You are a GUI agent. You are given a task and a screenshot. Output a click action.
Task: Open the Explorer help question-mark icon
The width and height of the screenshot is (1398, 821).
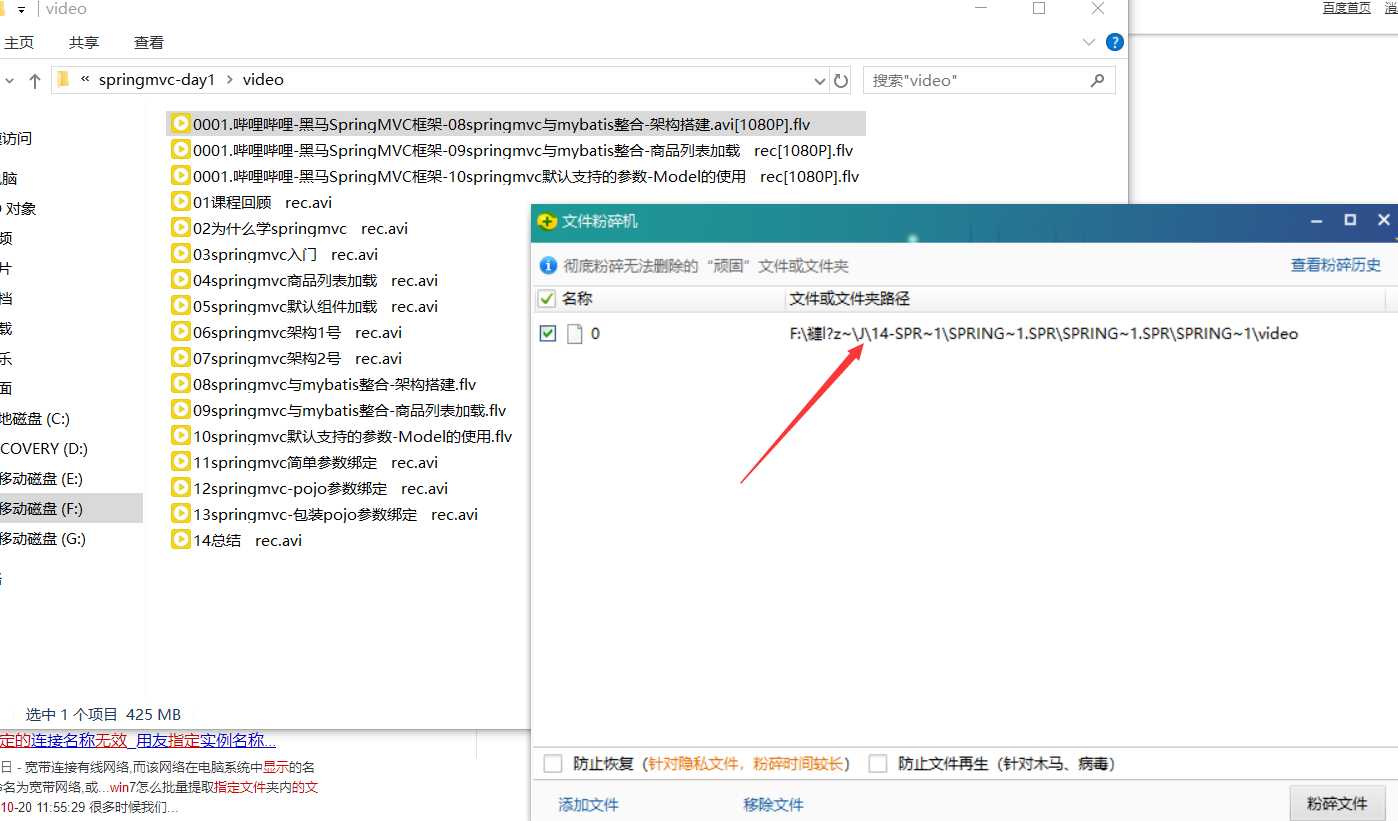point(1114,43)
